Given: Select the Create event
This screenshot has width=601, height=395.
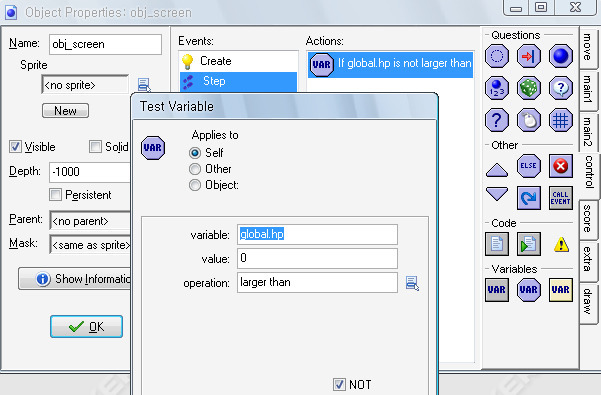Looking at the screenshot, I should pos(238,61).
